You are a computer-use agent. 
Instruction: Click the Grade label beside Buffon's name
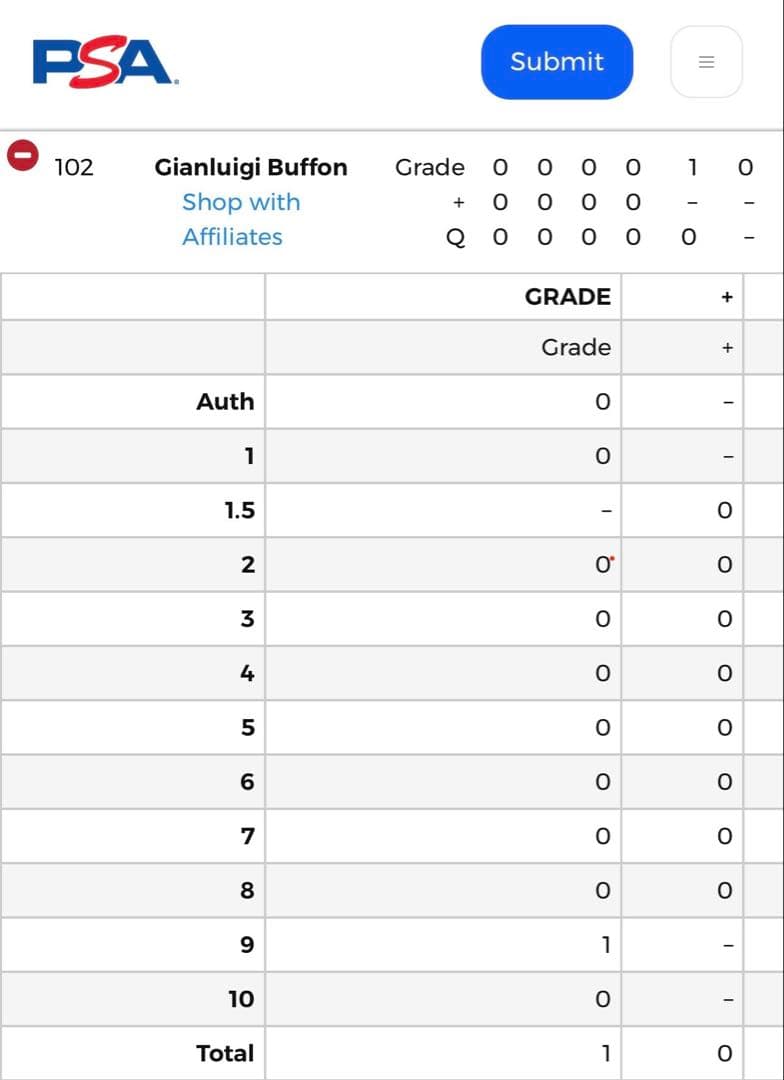[x=430, y=167]
